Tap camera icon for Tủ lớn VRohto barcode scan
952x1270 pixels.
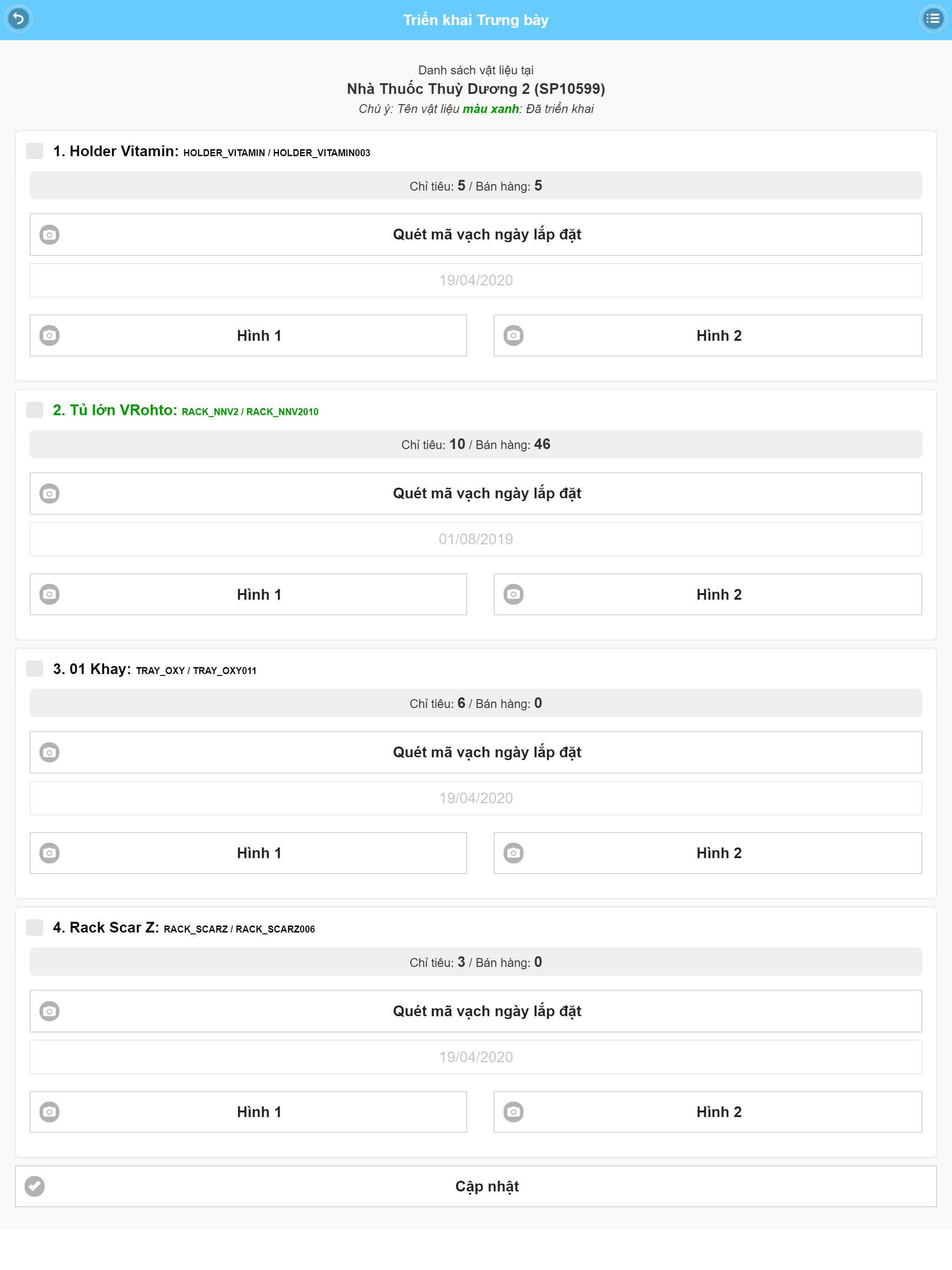(49, 493)
